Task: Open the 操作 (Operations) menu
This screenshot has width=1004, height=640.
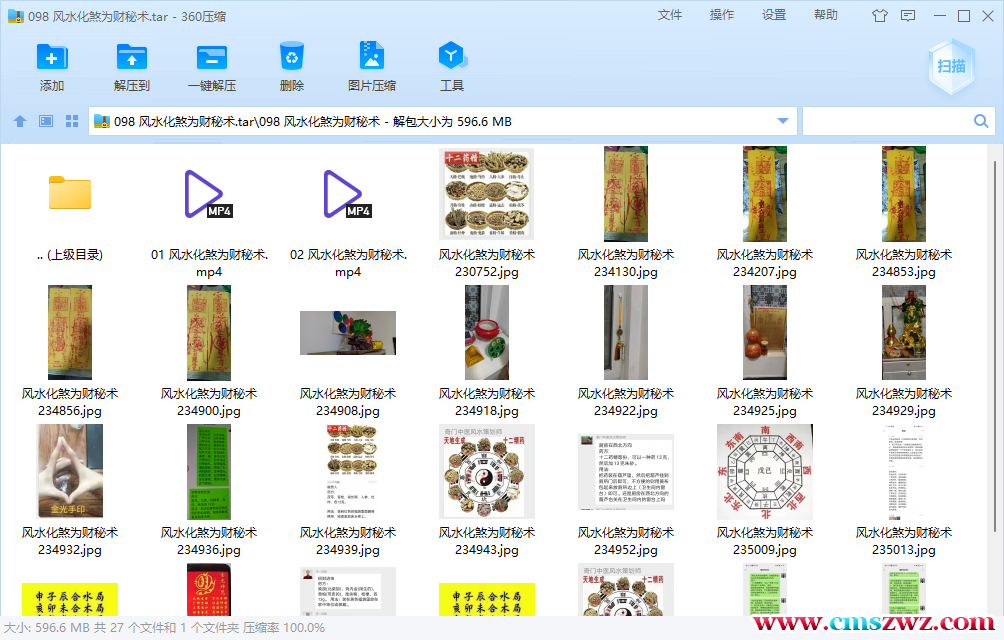Action: (x=721, y=15)
